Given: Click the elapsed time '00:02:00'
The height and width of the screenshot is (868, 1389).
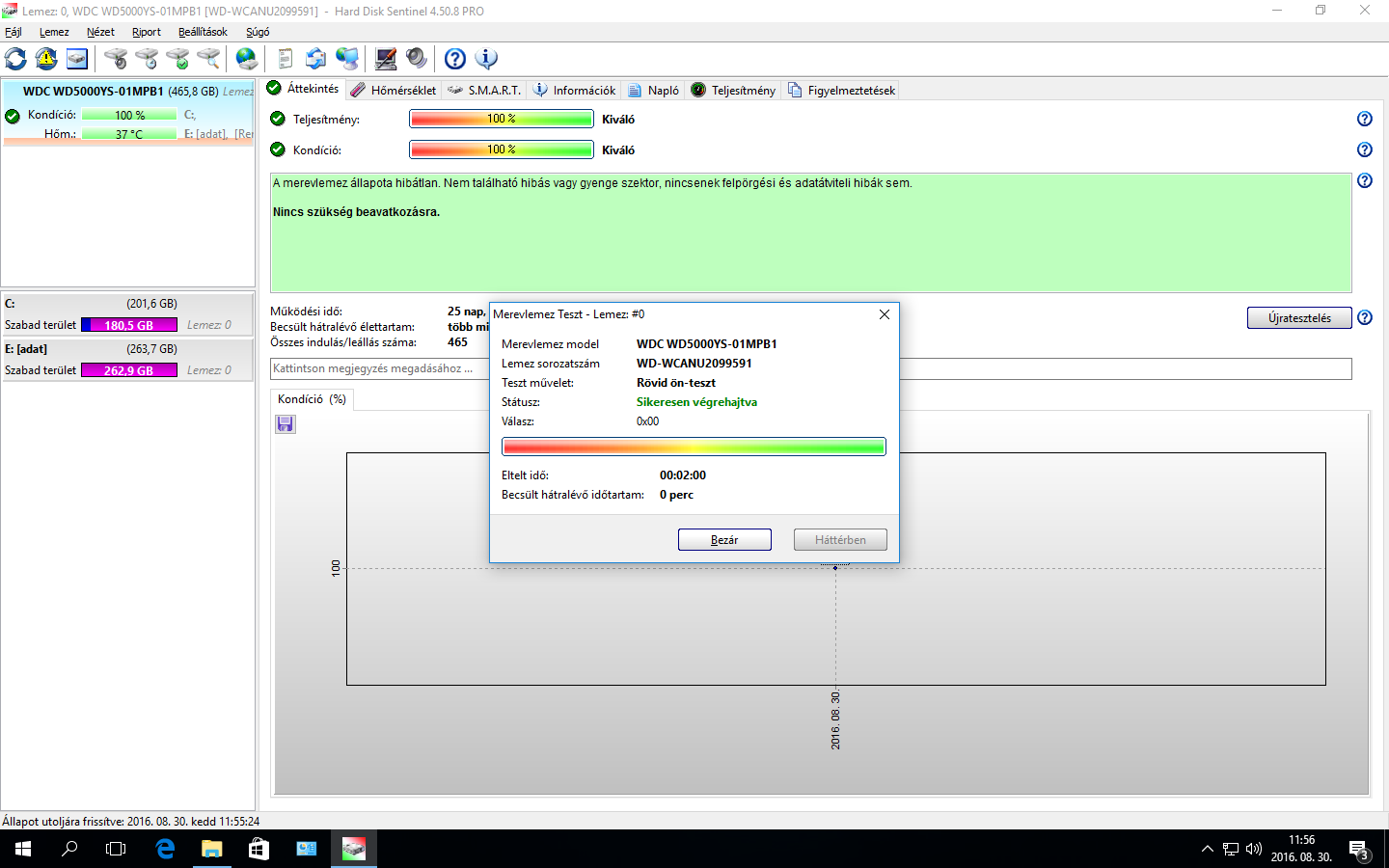Looking at the screenshot, I should coord(683,475).
